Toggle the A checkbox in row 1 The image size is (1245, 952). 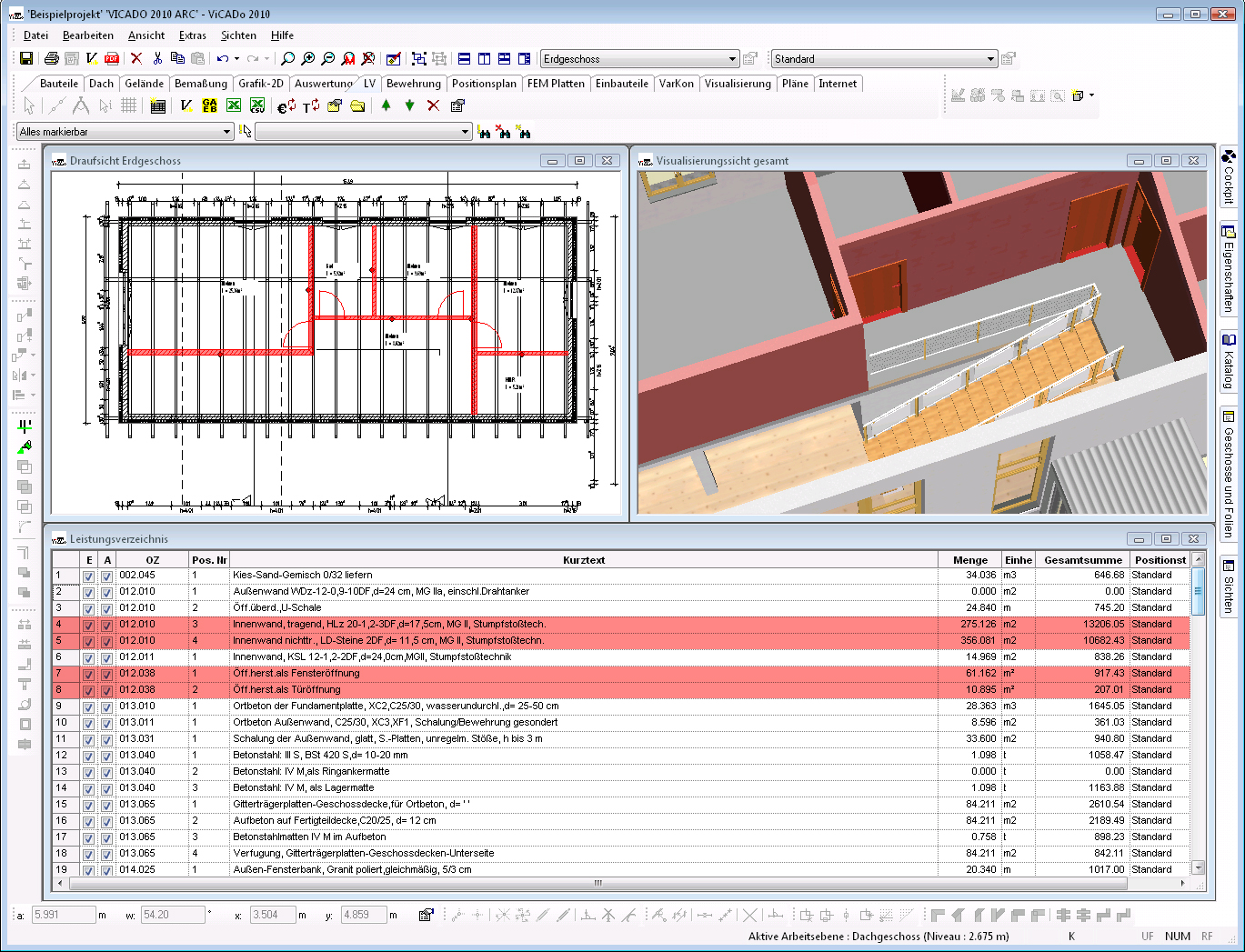click(106, 576)
